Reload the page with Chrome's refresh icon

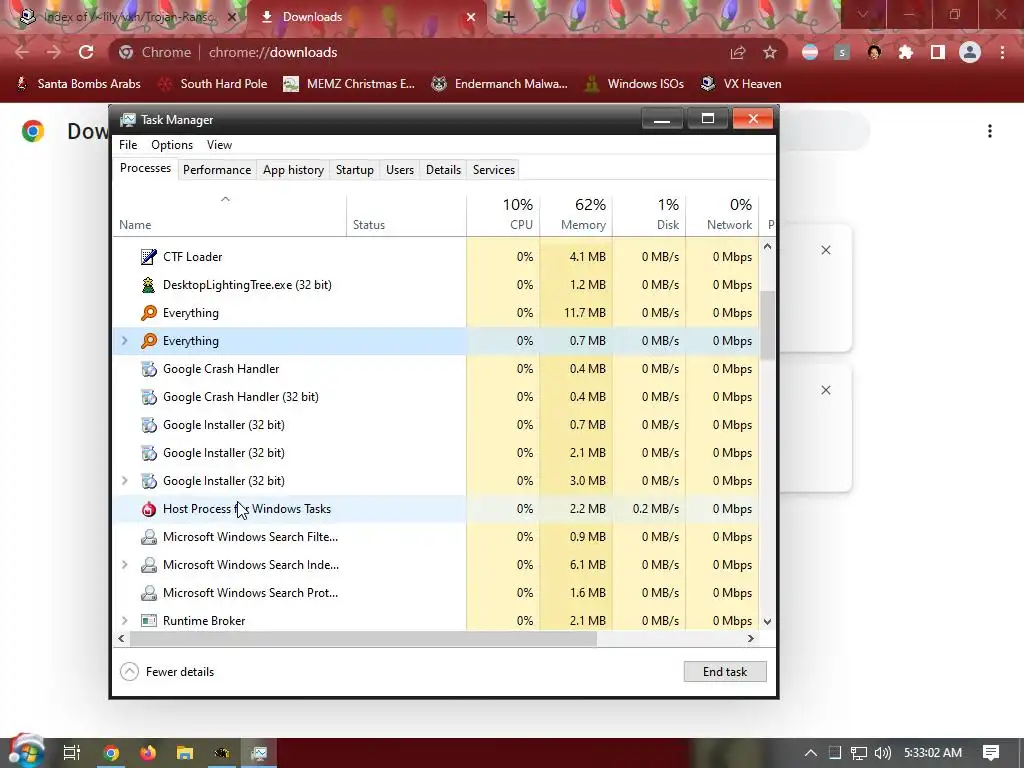(x=86, y=52)
